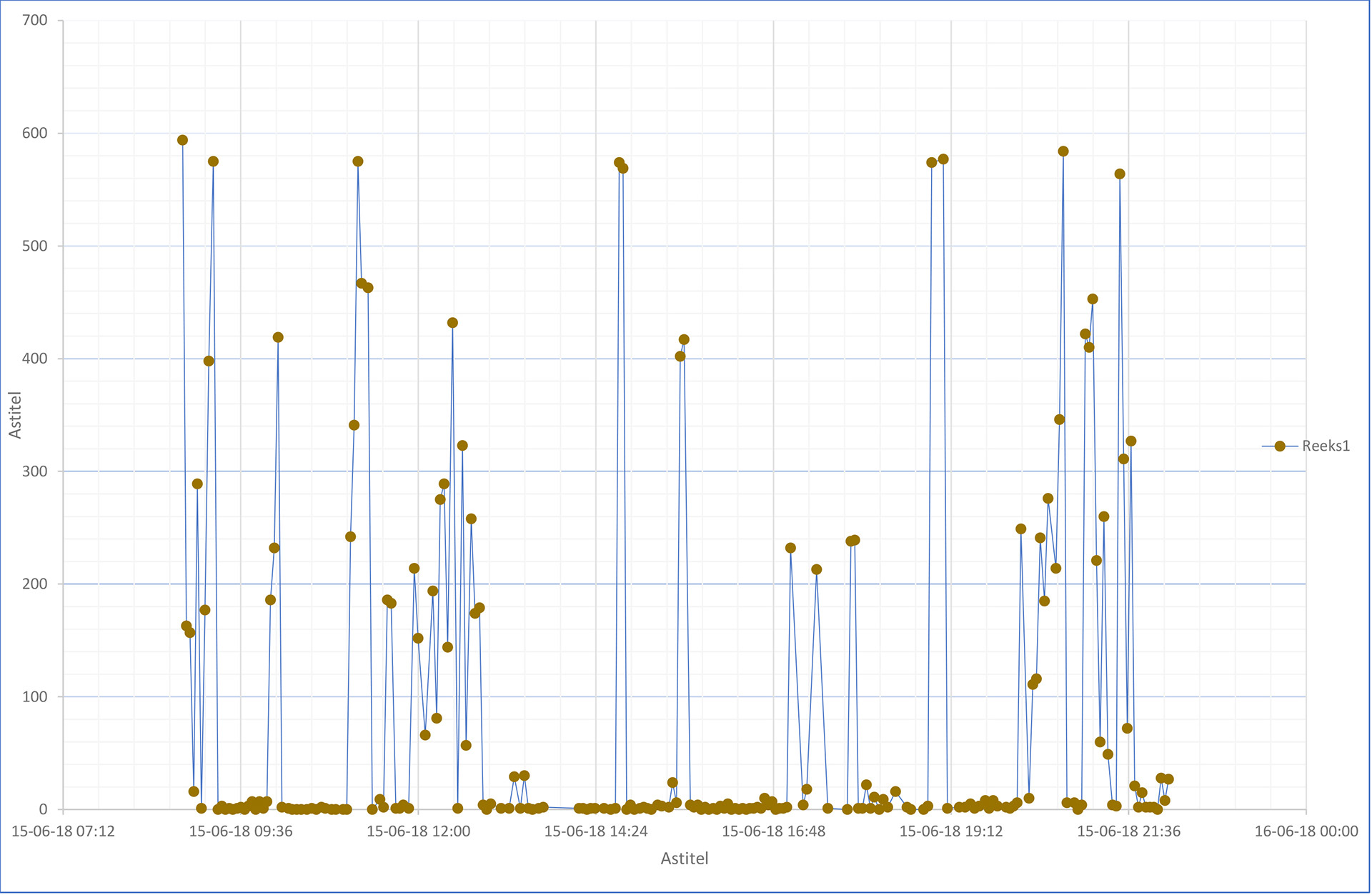Click the 15-06-18 12:00 horizontal axis label
The height and width of the screenshot is (895, 1372).
pos(418,832)
